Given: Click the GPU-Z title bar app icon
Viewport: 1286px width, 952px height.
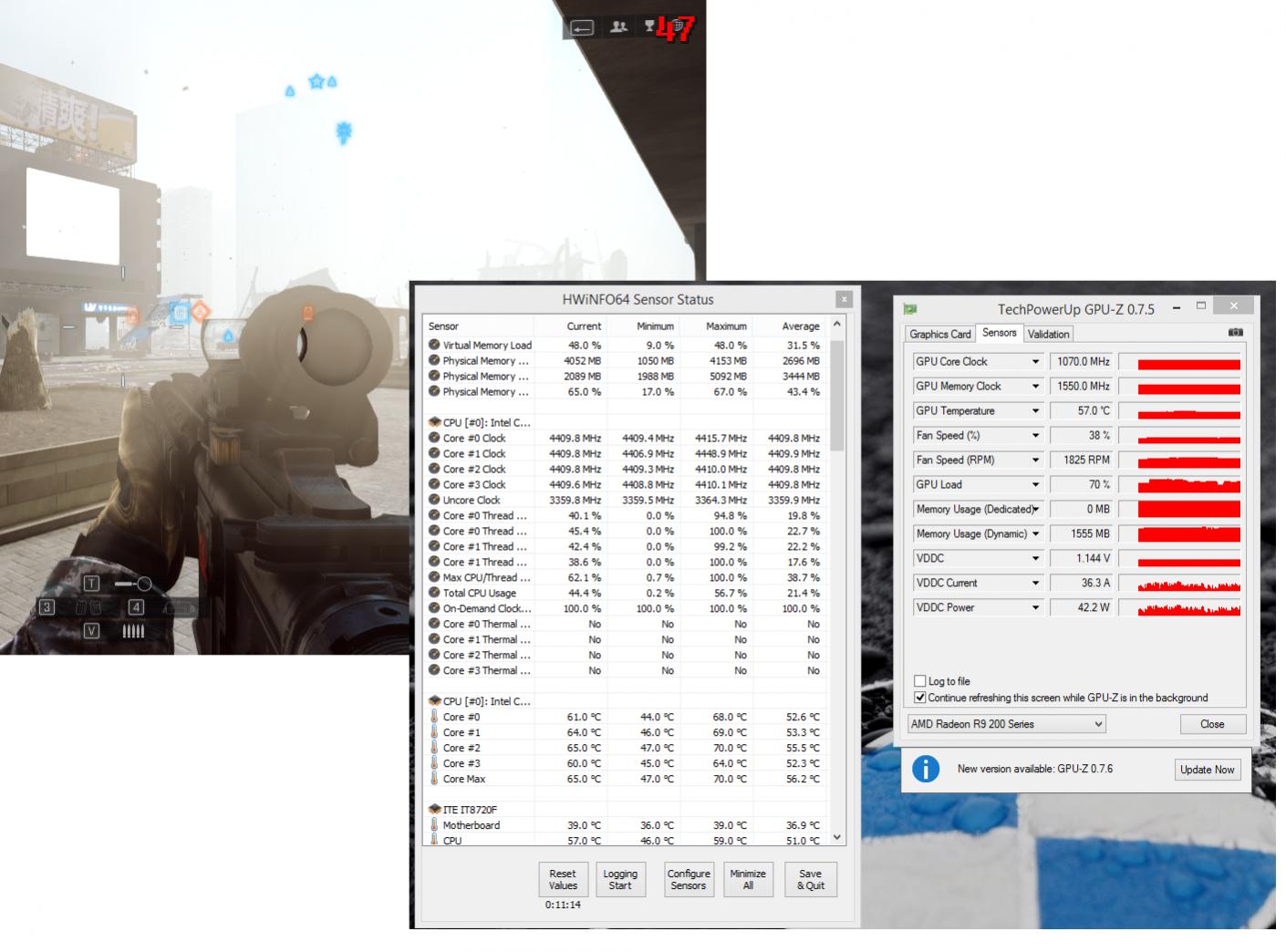Looking at the screenshot, I should coord(909,309).
